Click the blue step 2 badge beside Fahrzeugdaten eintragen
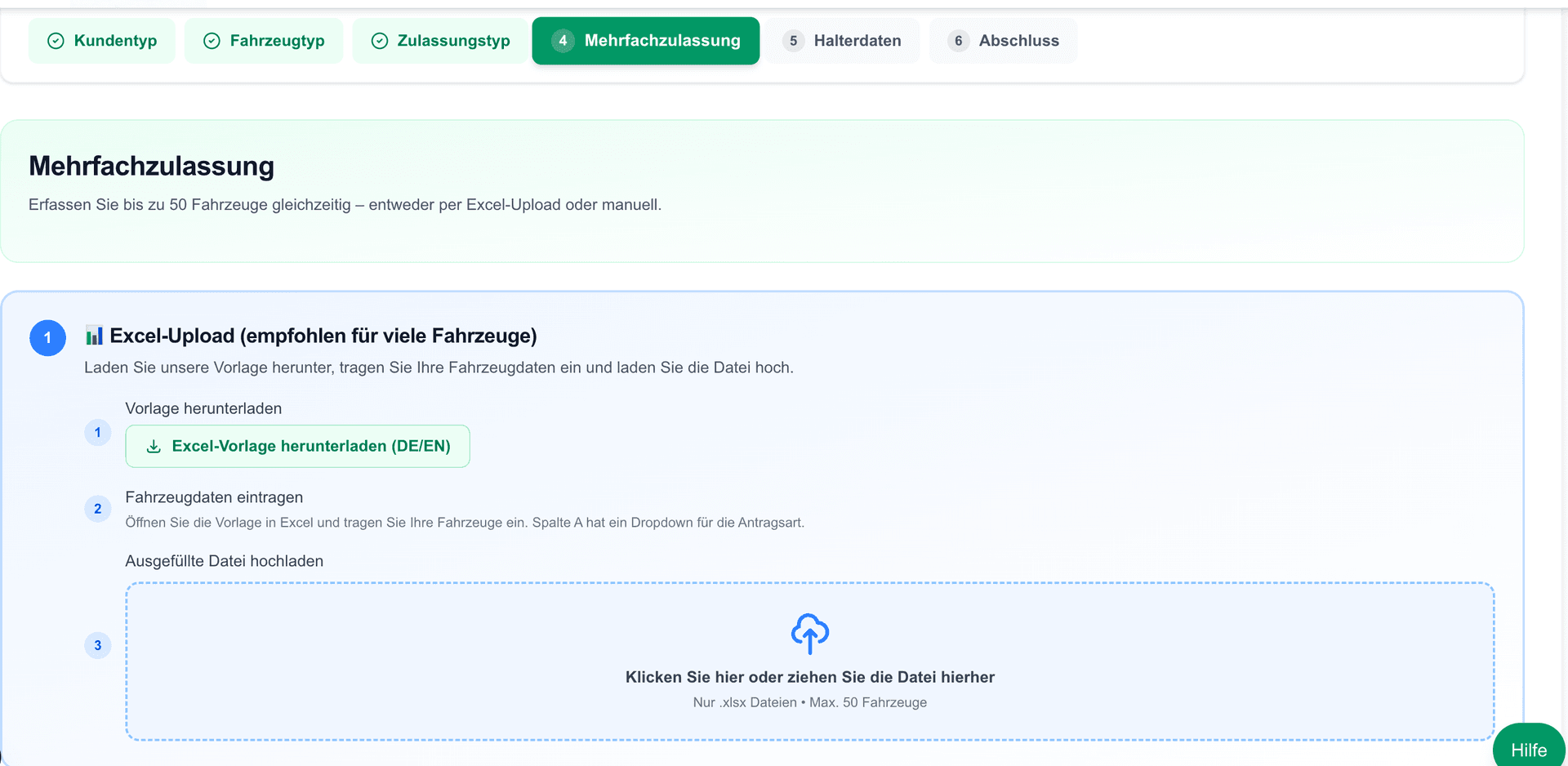The image size is (1568, 766). point(98,508)
